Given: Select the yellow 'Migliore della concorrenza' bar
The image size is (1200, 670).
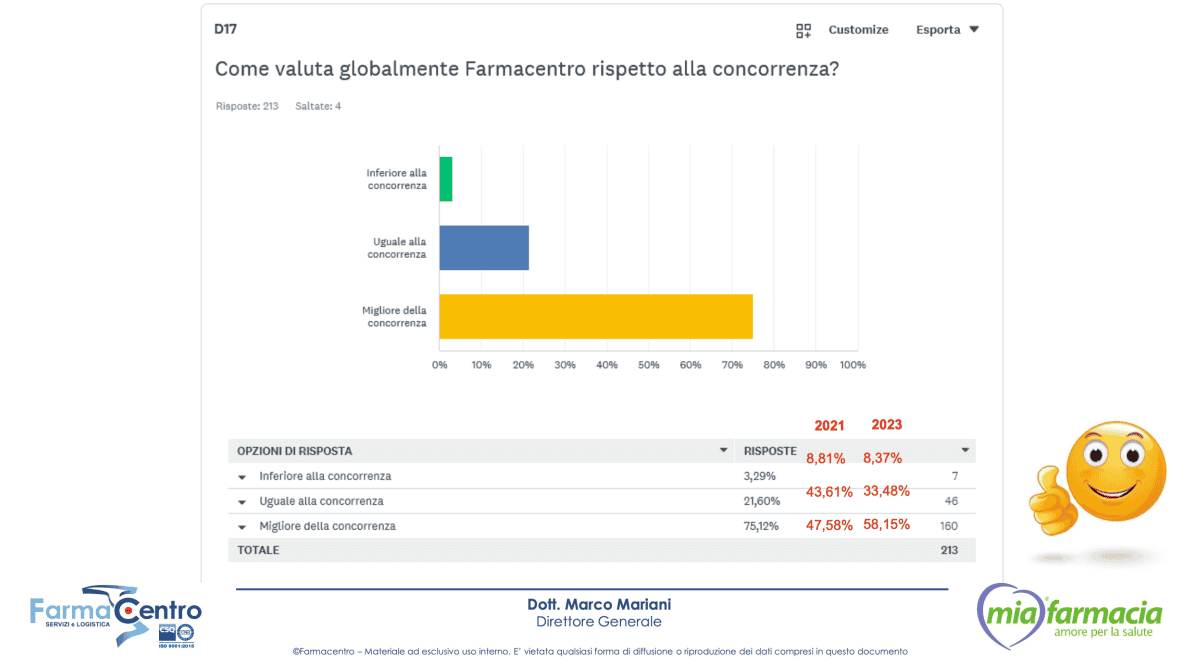Looking at the screenshot, I should 595,316.
